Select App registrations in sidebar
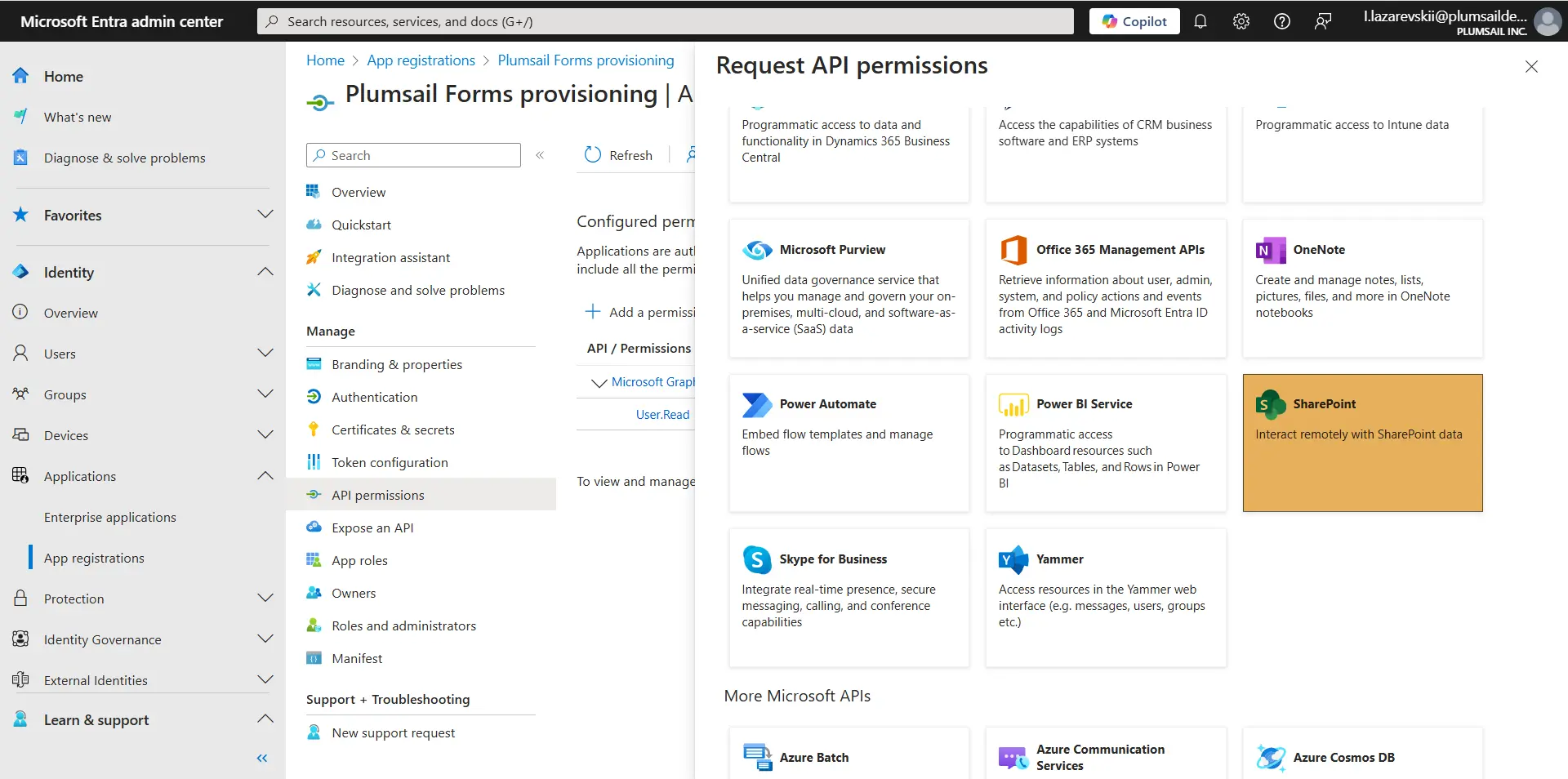 (94, 558)
